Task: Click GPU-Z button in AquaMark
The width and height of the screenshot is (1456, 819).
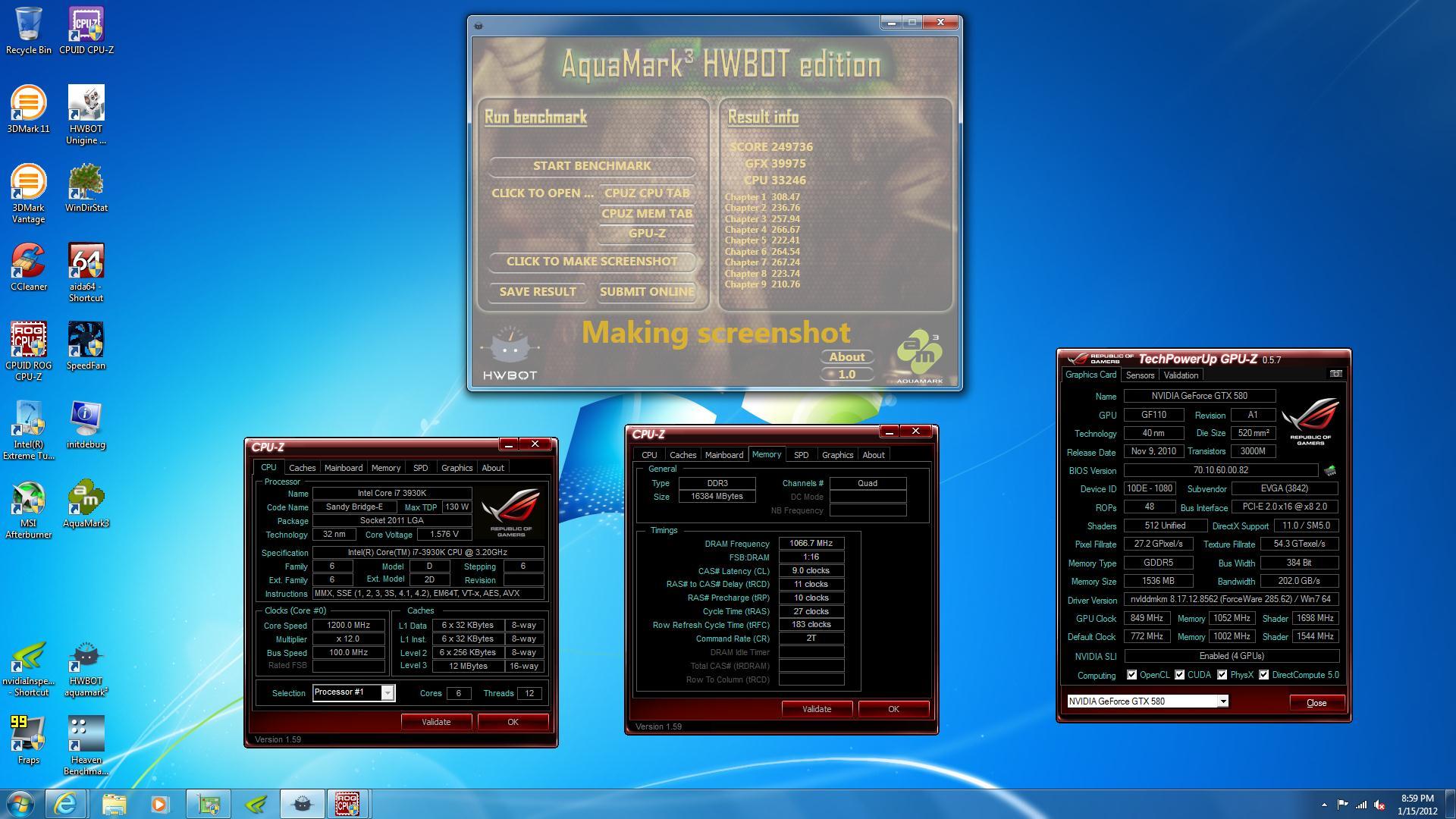Action: tap(647, 234)
